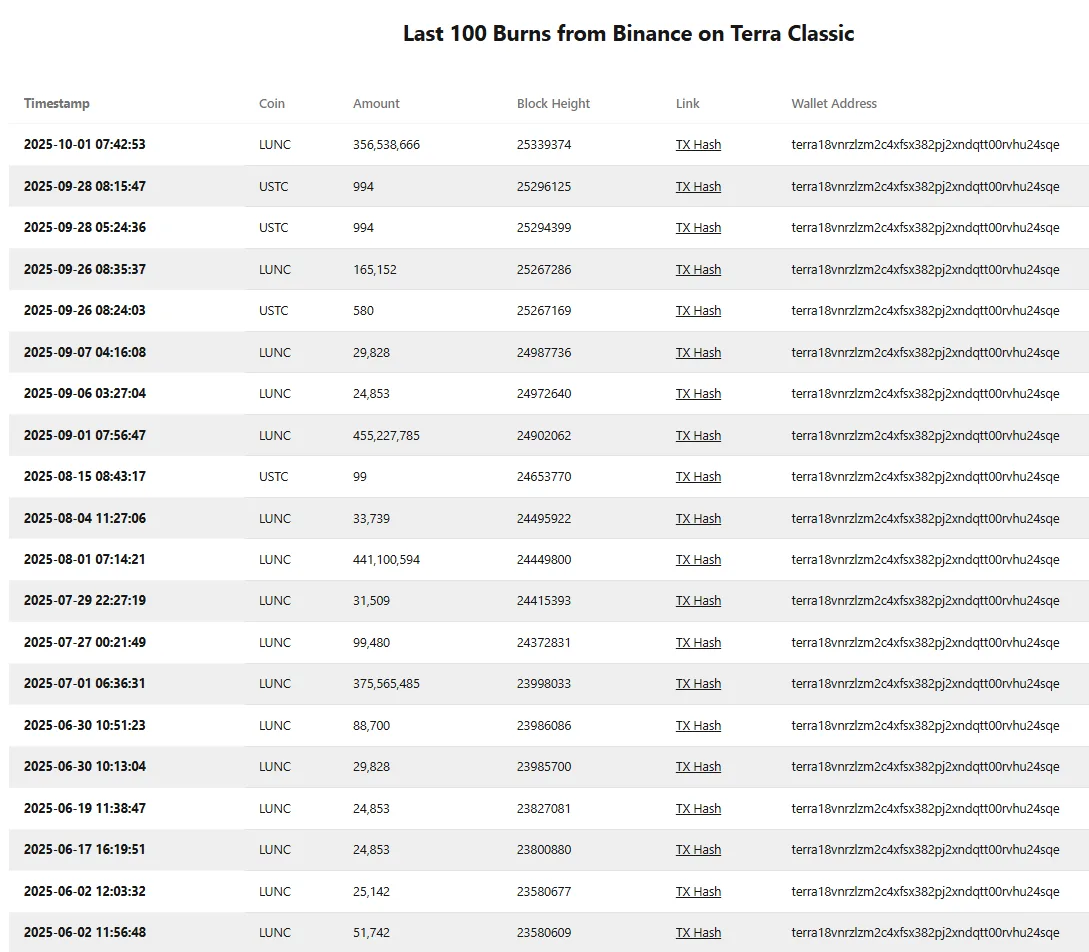1089x952 pixels.
Task: Open TX Hash for block 23998033
Action: tap(698, 684)
